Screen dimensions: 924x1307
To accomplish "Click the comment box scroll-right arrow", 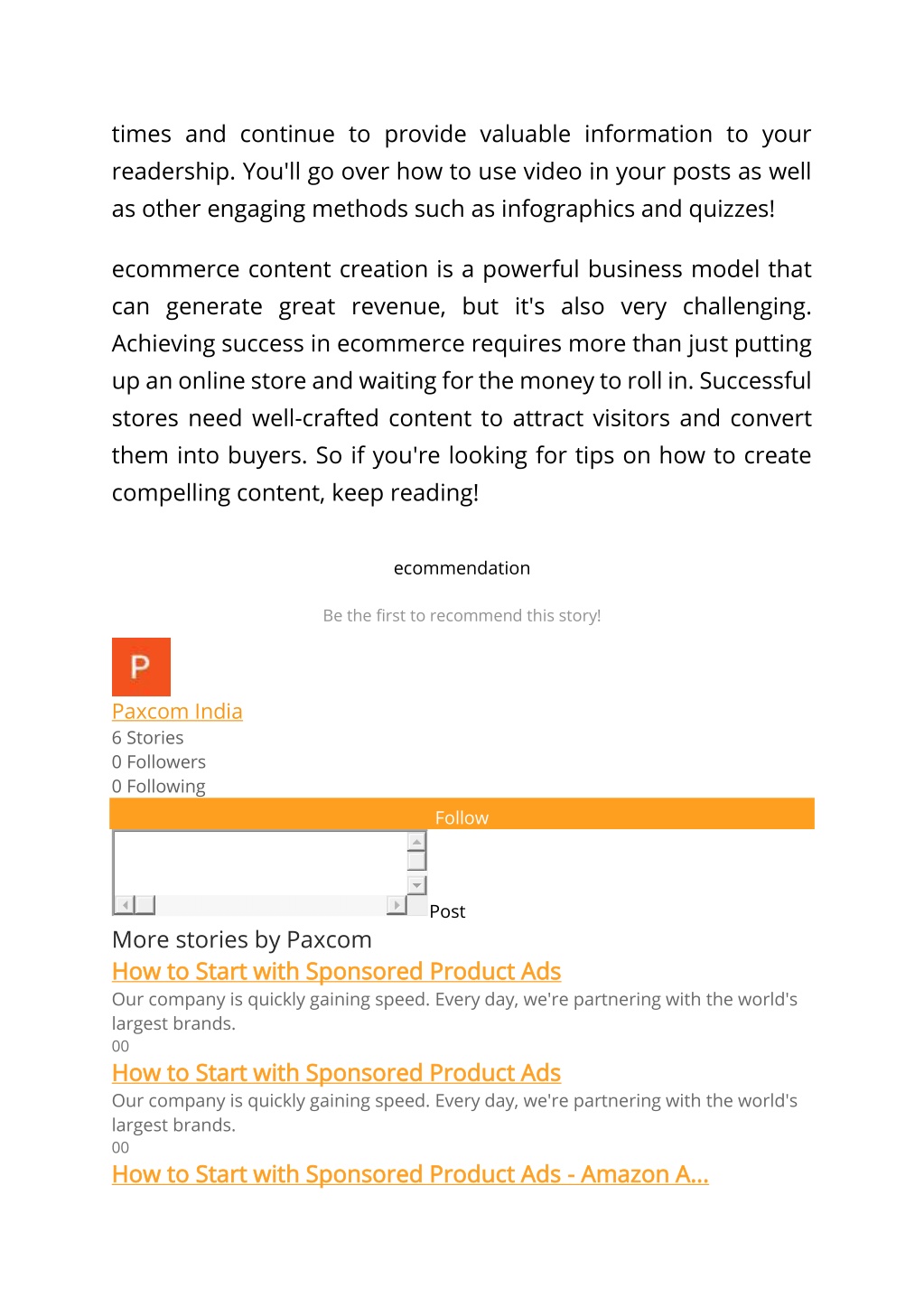I will click(397, 904).
